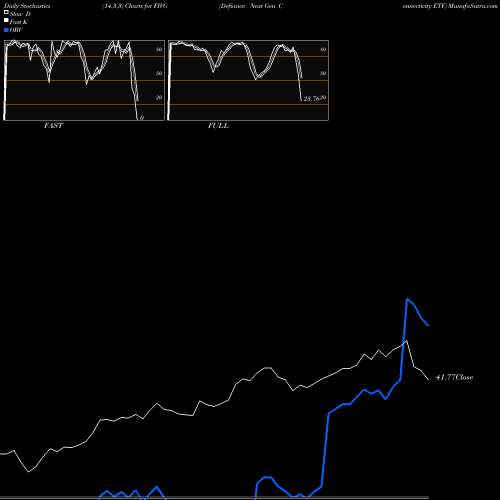
Task: Click the 20 level label in FAST chart
Action: (x=159, y=97)
